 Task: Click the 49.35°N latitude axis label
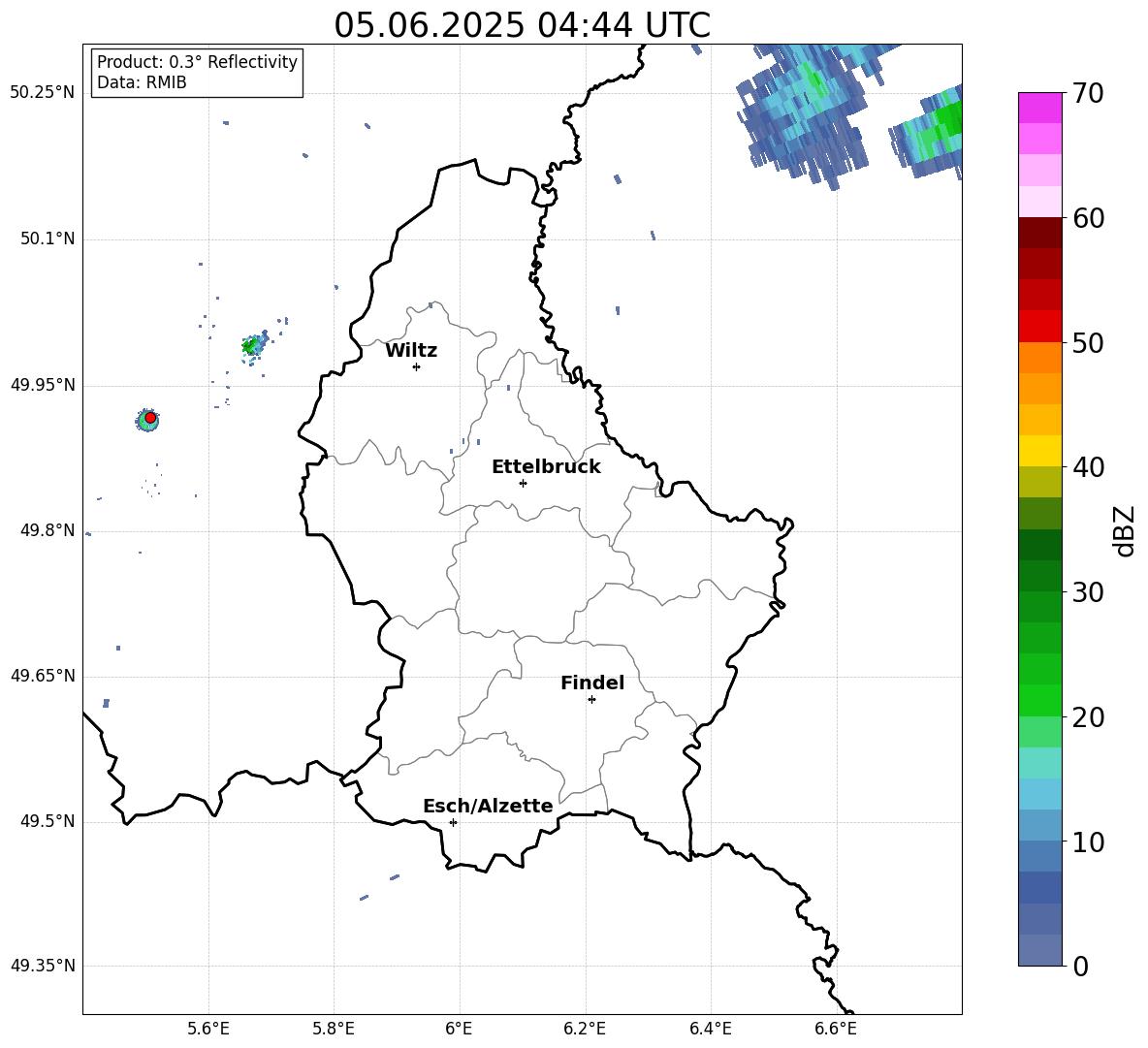42,966
